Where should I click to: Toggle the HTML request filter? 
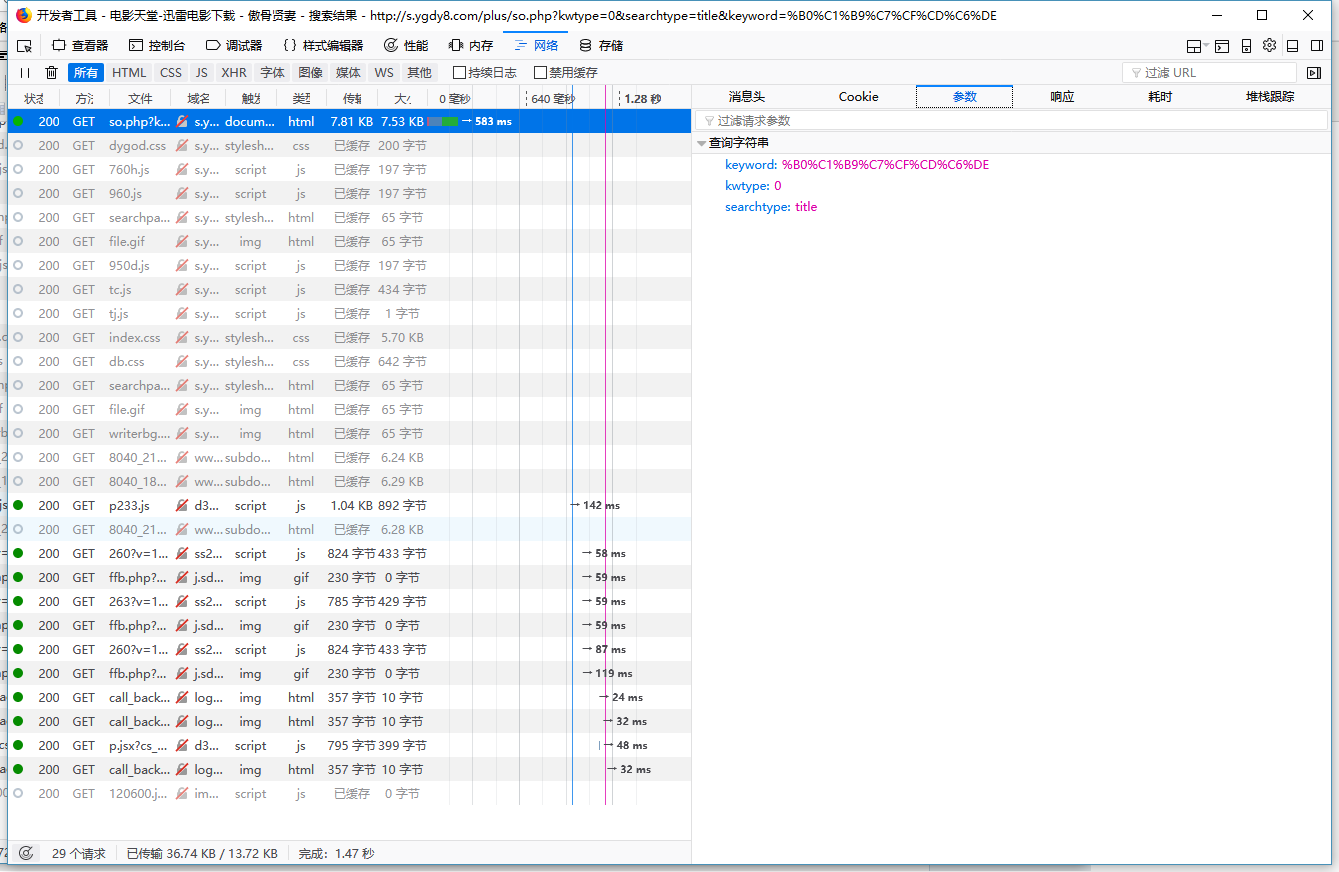(x=129, y=73)
